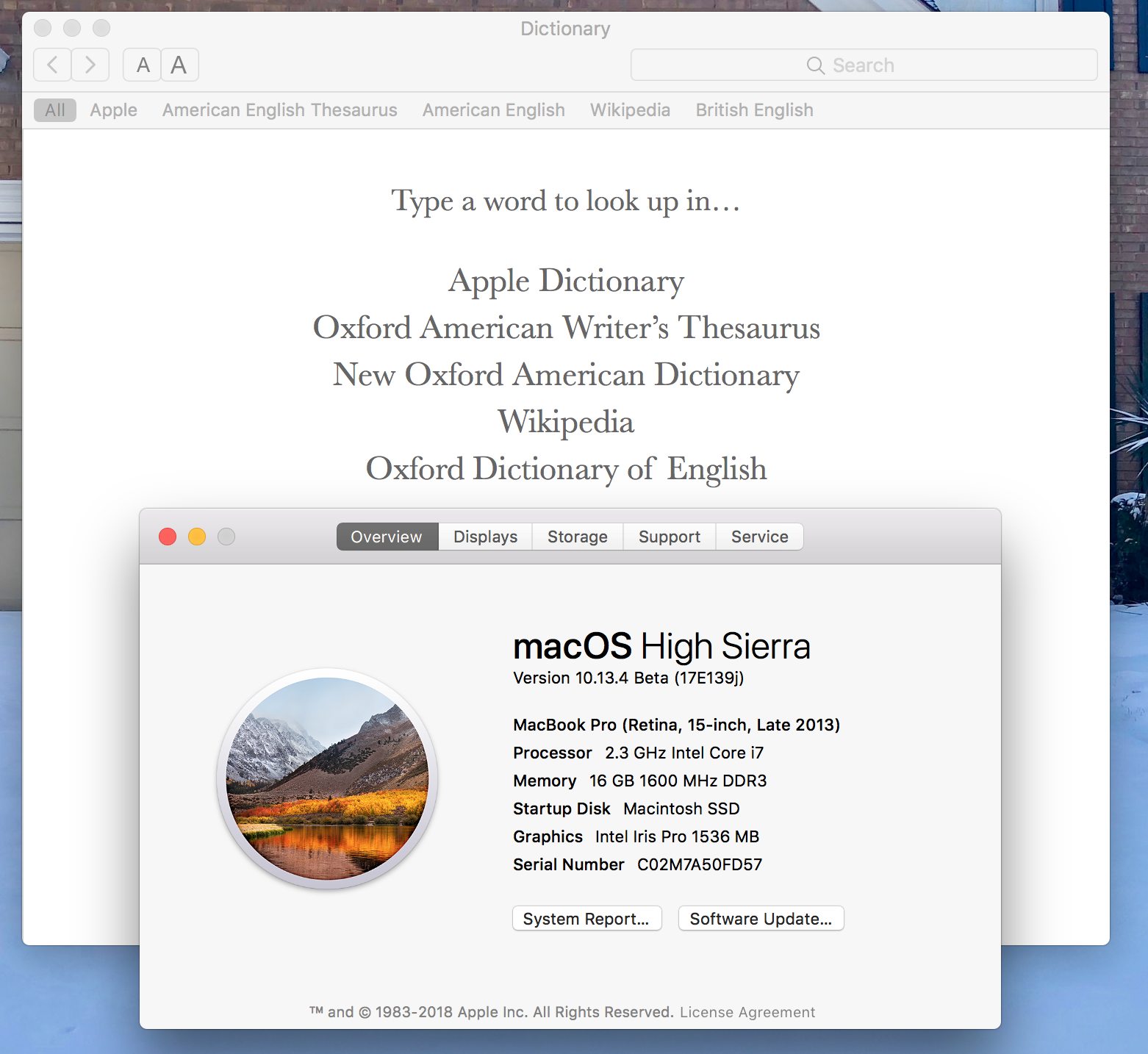Screen dimensions: 1148x1054
Task: Click the Wikipedia line in the dictionary list
Action: click(567, 422)
